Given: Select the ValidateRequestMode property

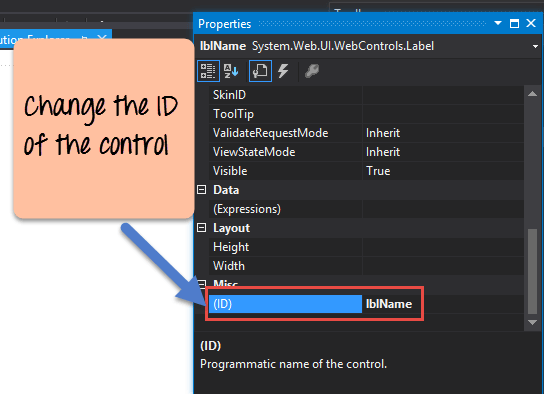Looking at the screenshot, I should point(286,133).
